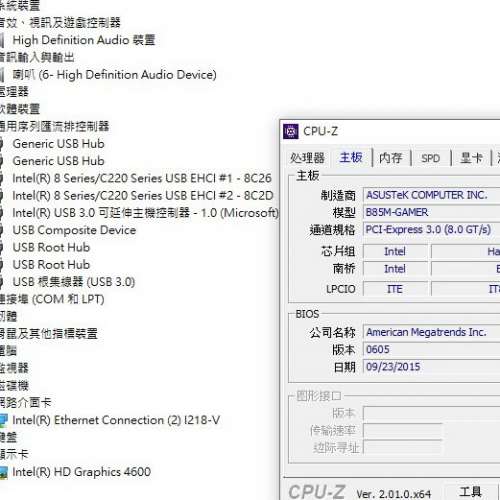Screen dimensions: 500x500
Task: Expand 滑鼠及其他指標裝置 category
Action: (49, 334)
